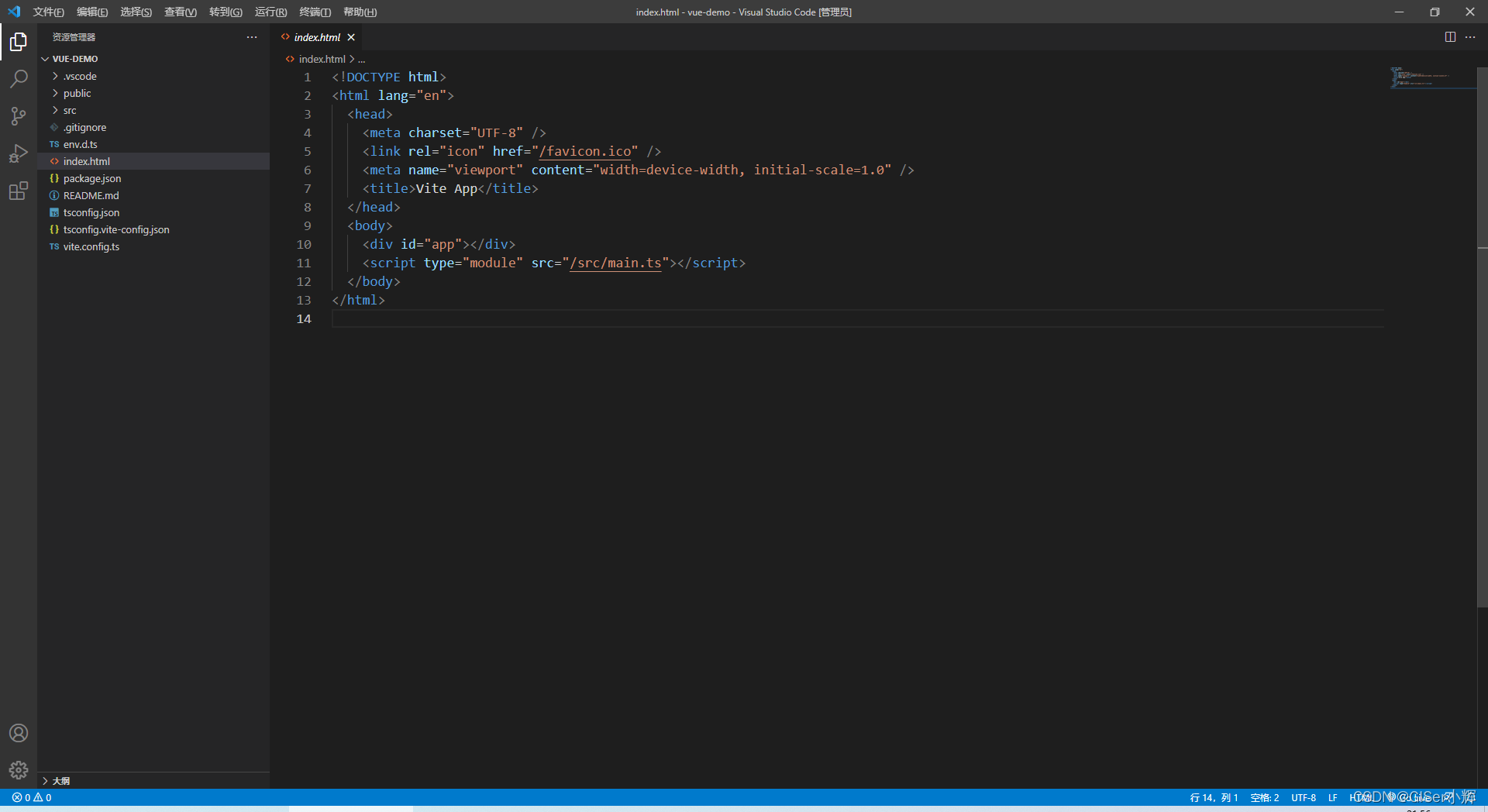Viewport: 1488px width, 812px height.
Task: Click breadcrumb ellipsis after index.html
Action: [x=361, y=59]
